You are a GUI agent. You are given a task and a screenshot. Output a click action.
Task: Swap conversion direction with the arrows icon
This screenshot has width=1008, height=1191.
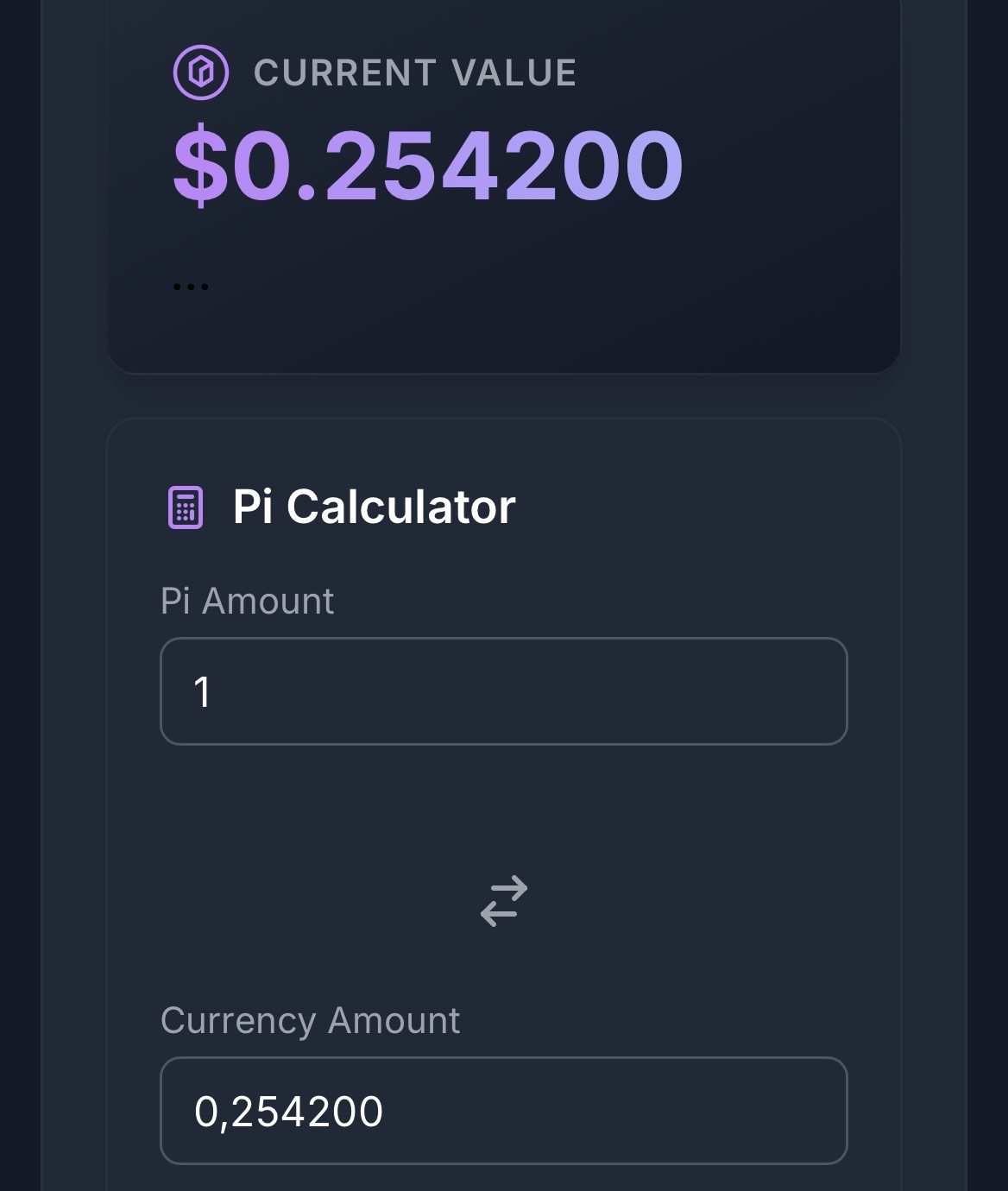tap(504, 901)
